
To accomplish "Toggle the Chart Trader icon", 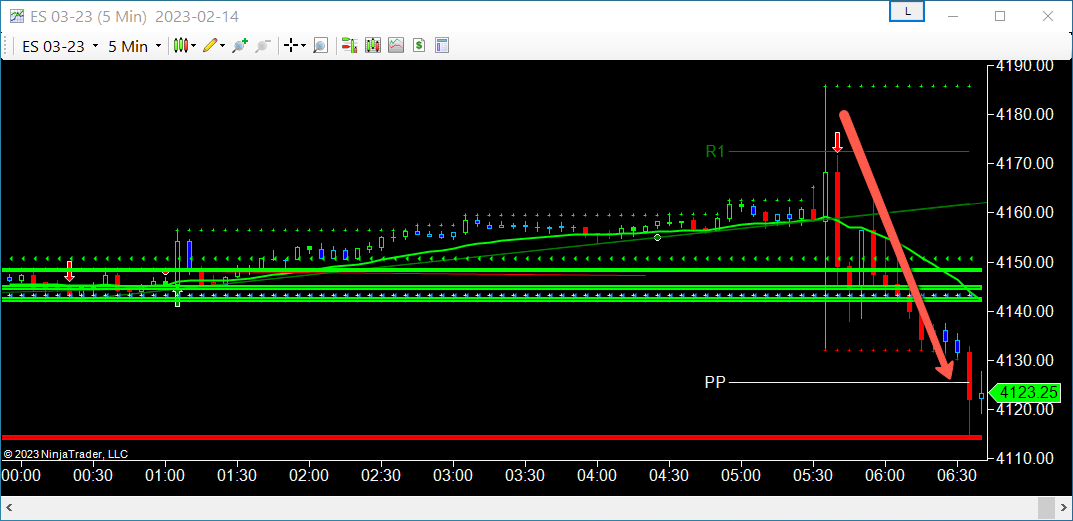I will 350,46.
